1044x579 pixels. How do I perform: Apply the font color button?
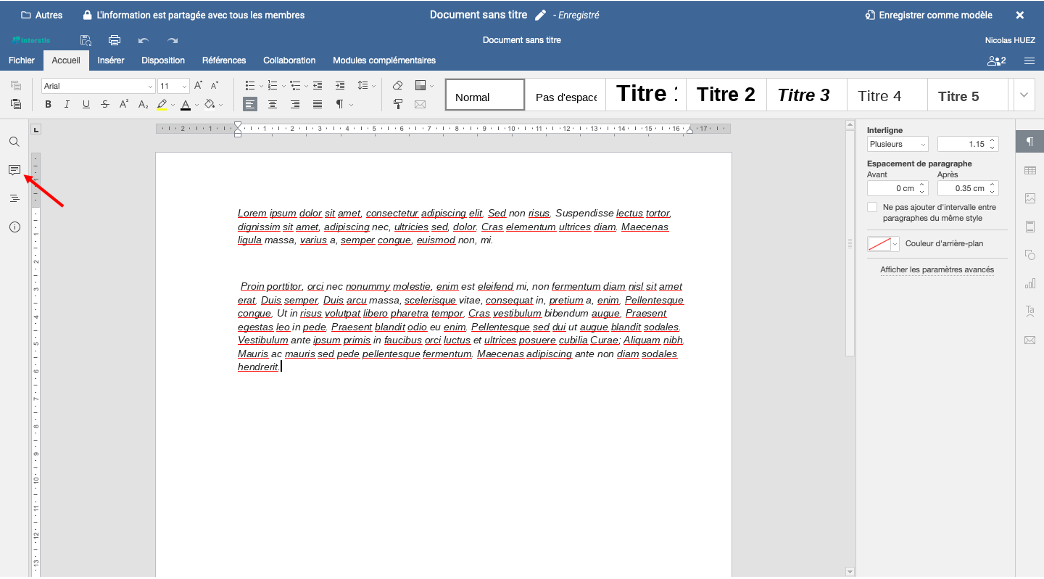click(186, 104)
